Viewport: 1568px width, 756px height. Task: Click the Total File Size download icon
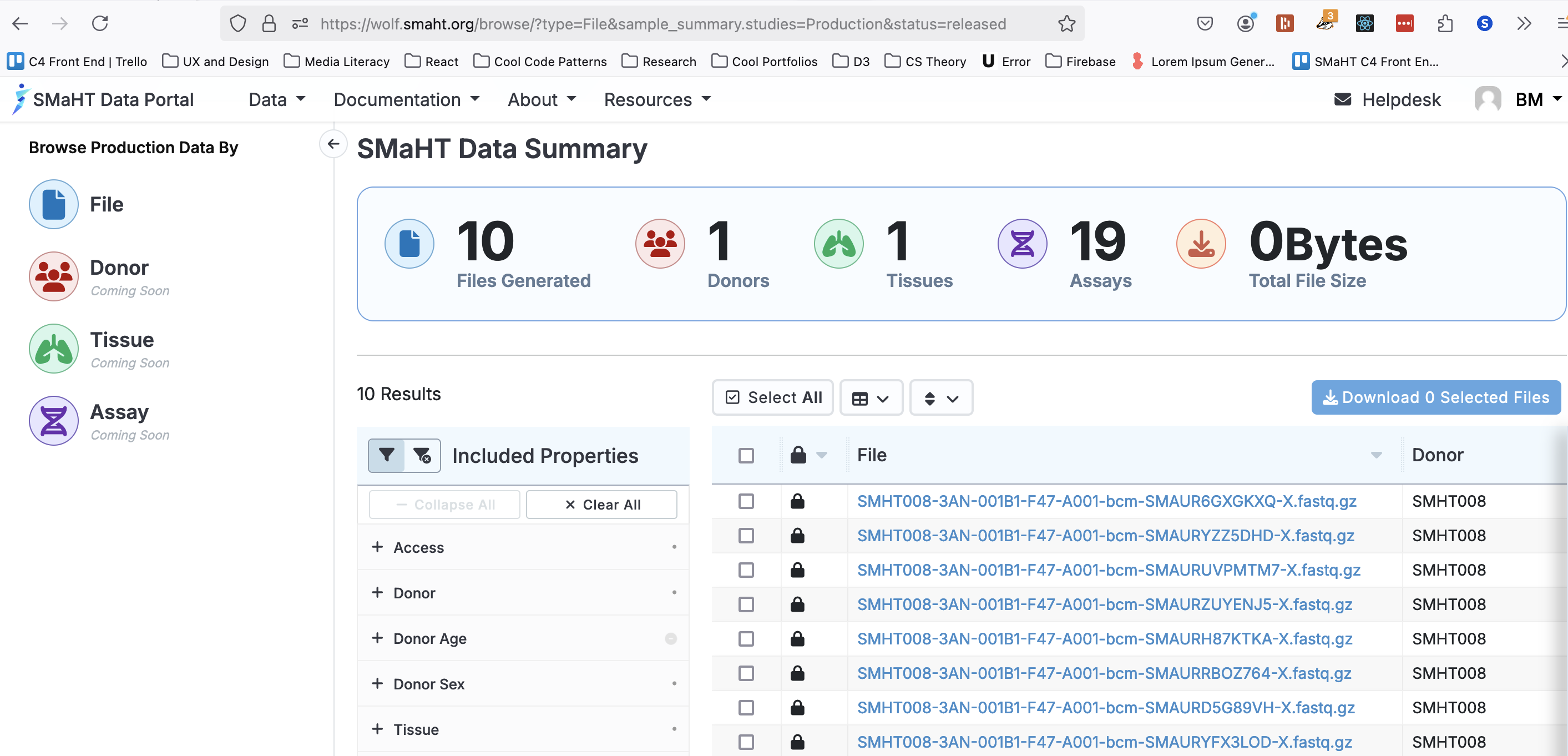pyautogui.click(x=1201, y=244)
